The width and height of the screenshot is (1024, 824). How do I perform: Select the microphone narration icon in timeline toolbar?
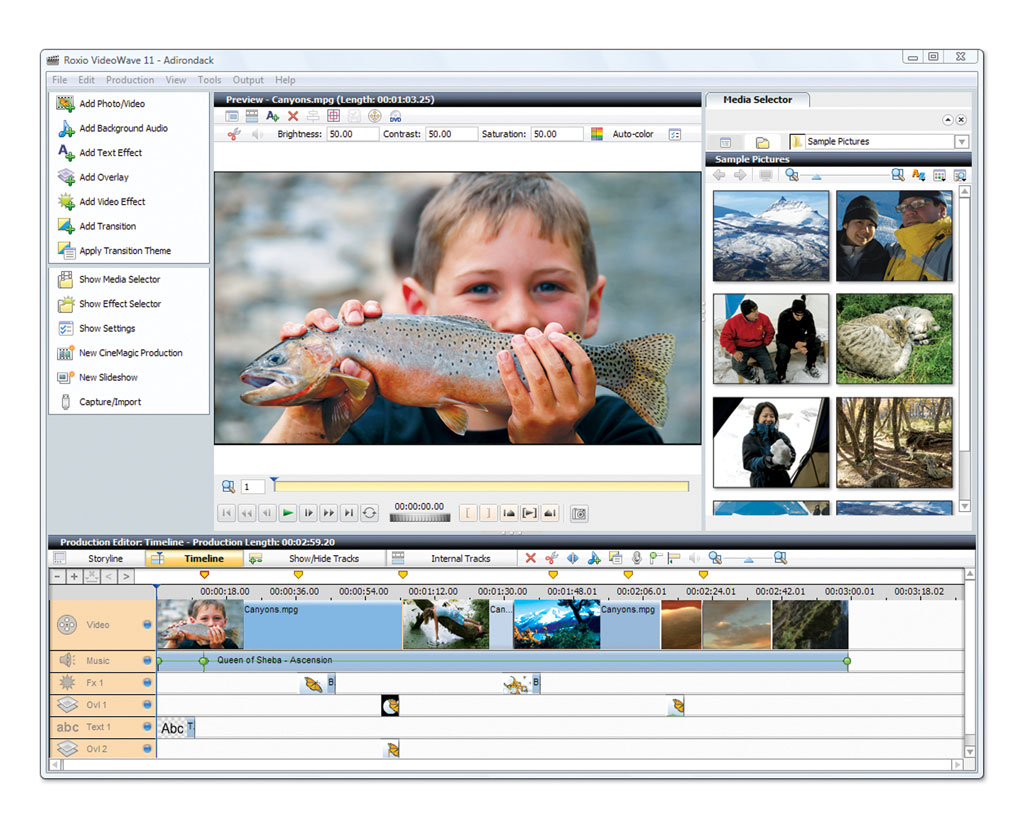coord(636,558)
